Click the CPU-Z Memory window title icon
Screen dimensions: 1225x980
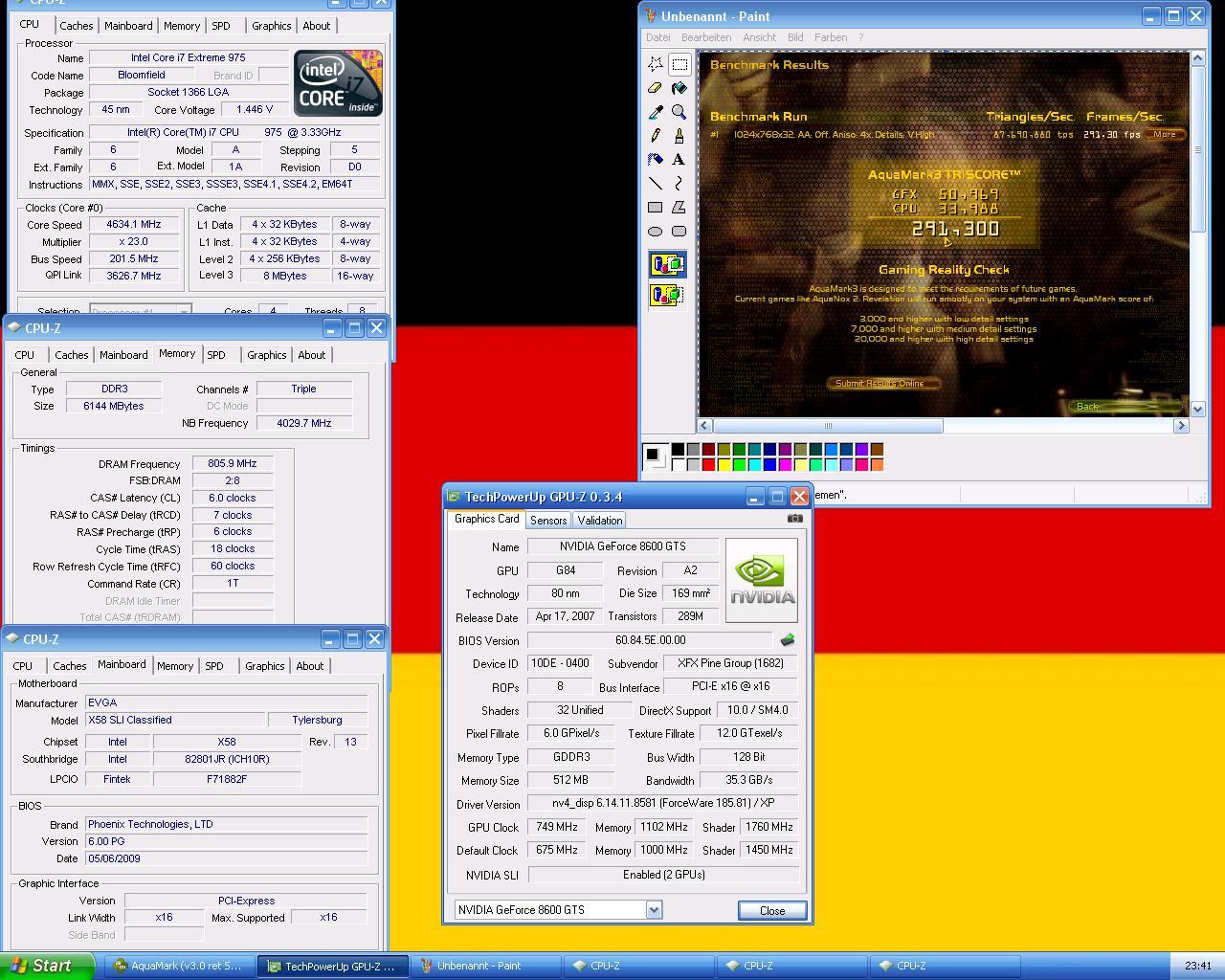[x=14, y=328]
